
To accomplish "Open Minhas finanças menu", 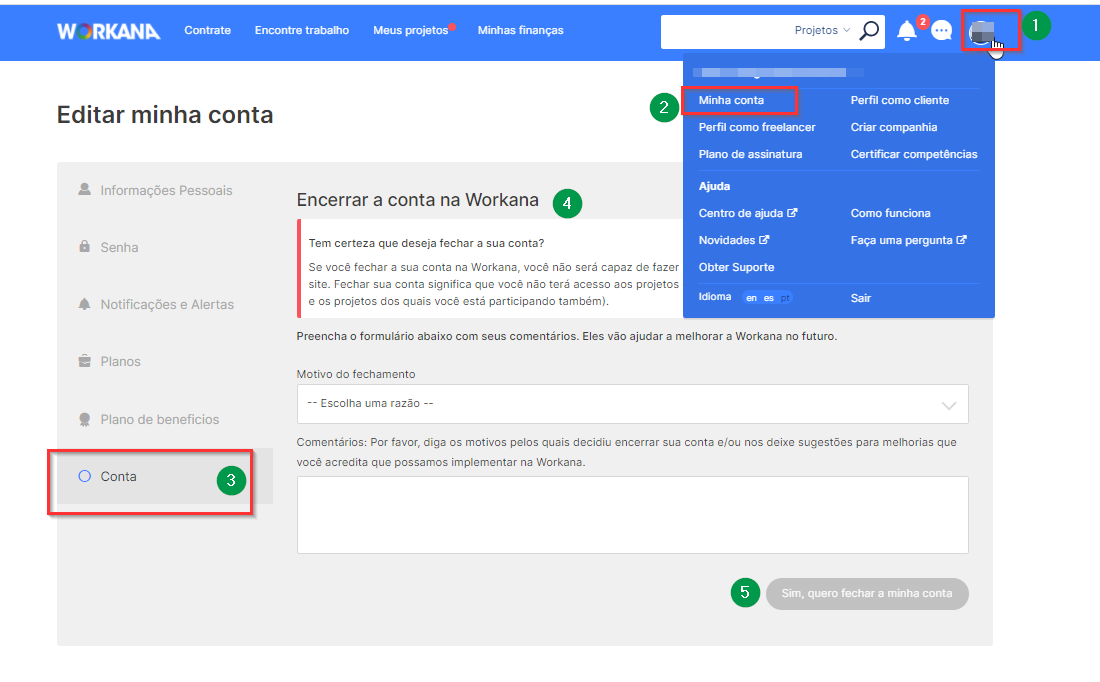I will (x=521, y=30).
